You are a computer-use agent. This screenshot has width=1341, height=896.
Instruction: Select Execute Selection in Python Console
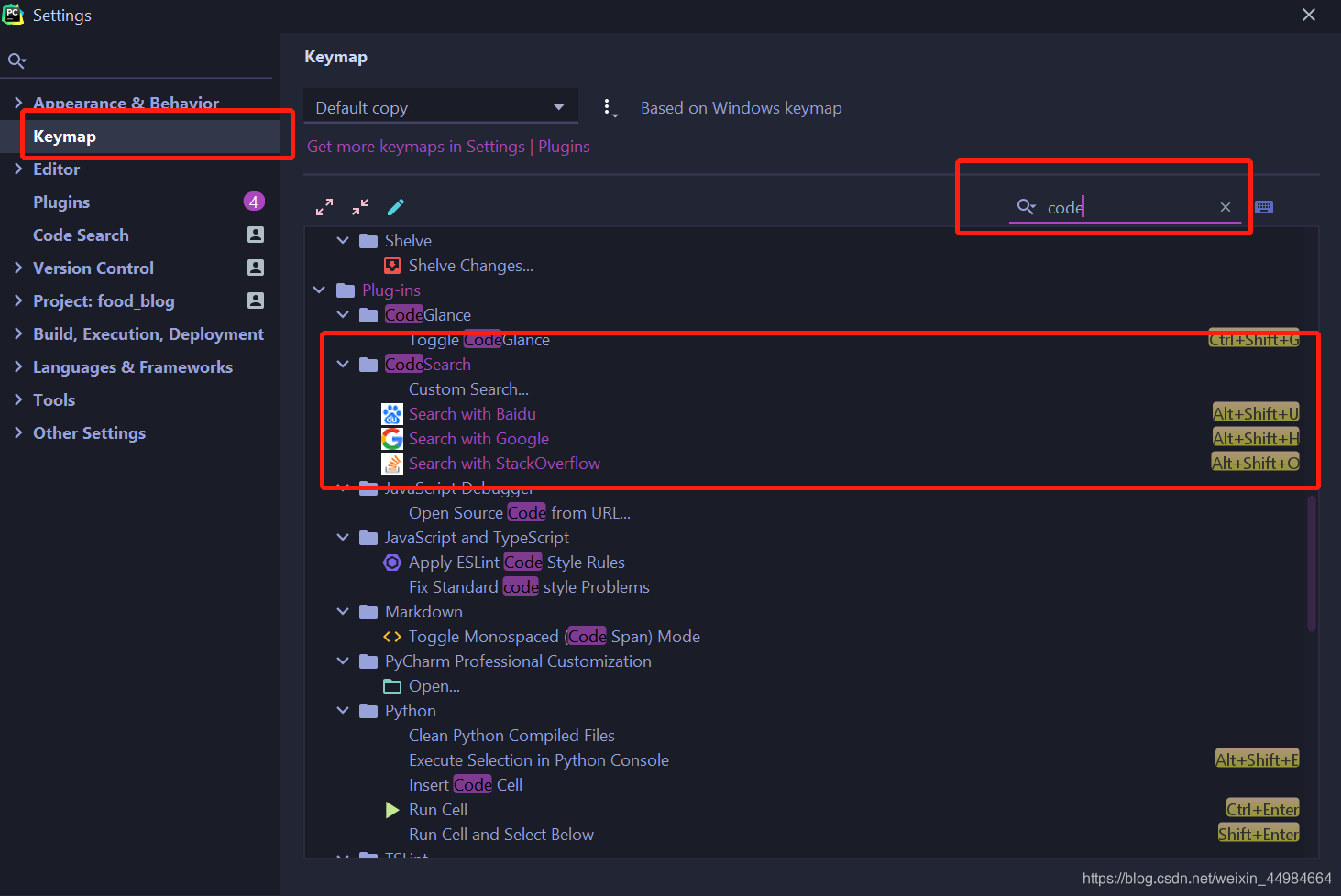click(x=539, y=760)
